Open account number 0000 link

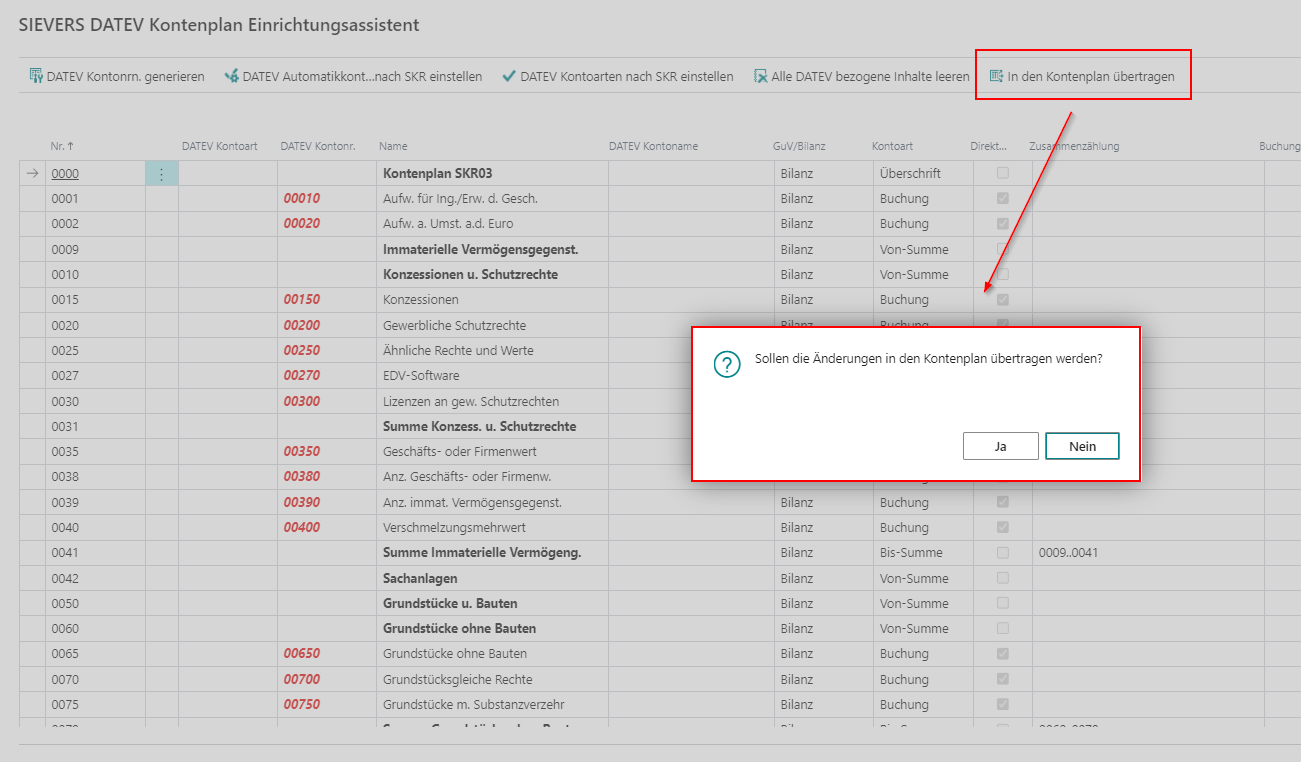(x=65, y=174)
